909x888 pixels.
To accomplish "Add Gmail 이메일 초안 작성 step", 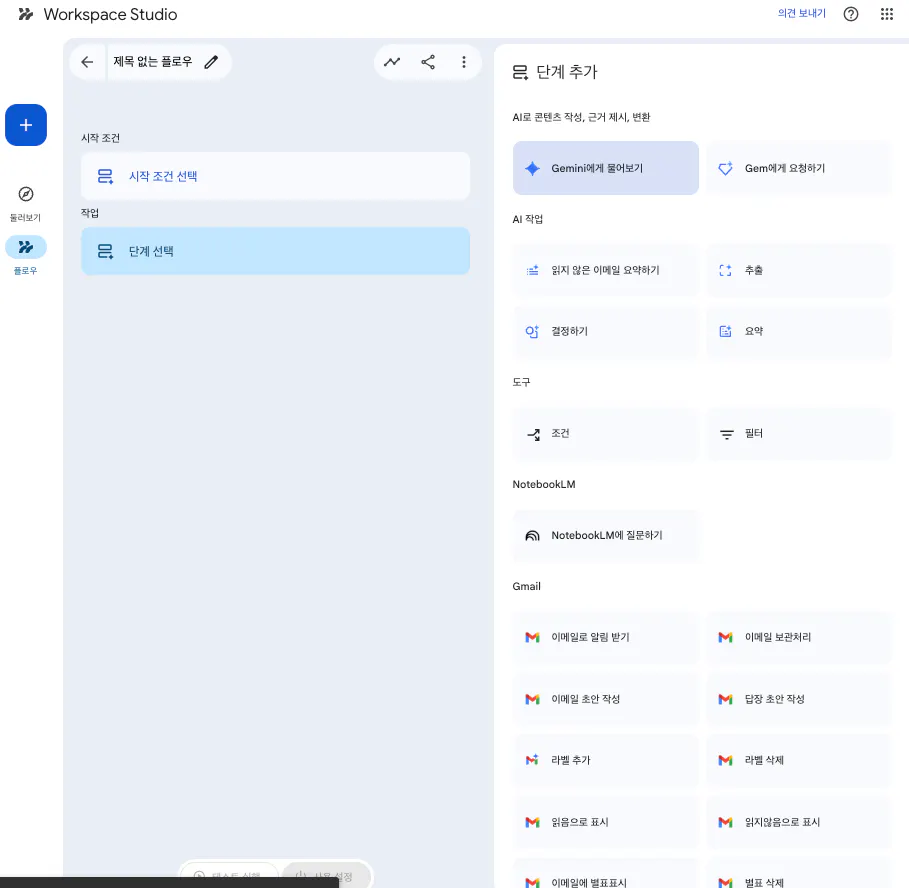I will (605, 699).
